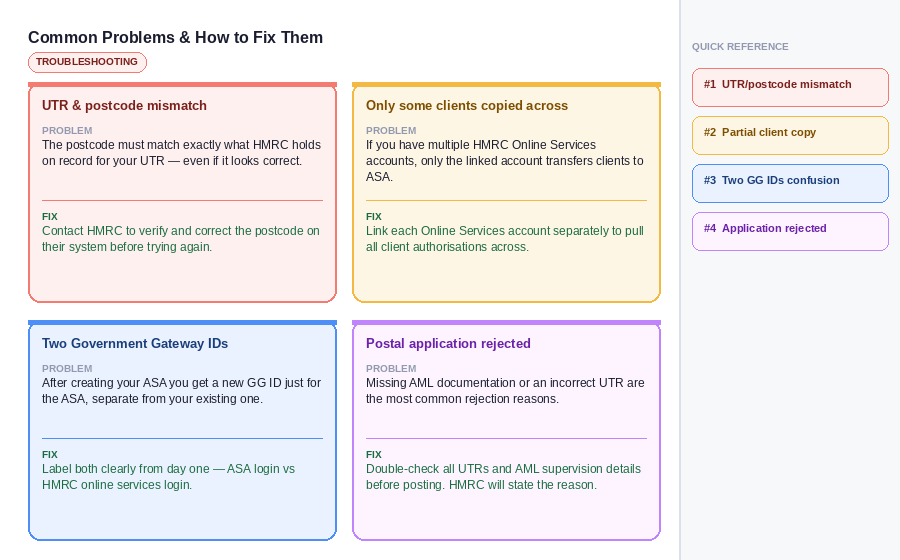Click problem text about missing AML documentation
Viewport: 900px width, 560px height.
pyautogui.click(x=505, y=391)
